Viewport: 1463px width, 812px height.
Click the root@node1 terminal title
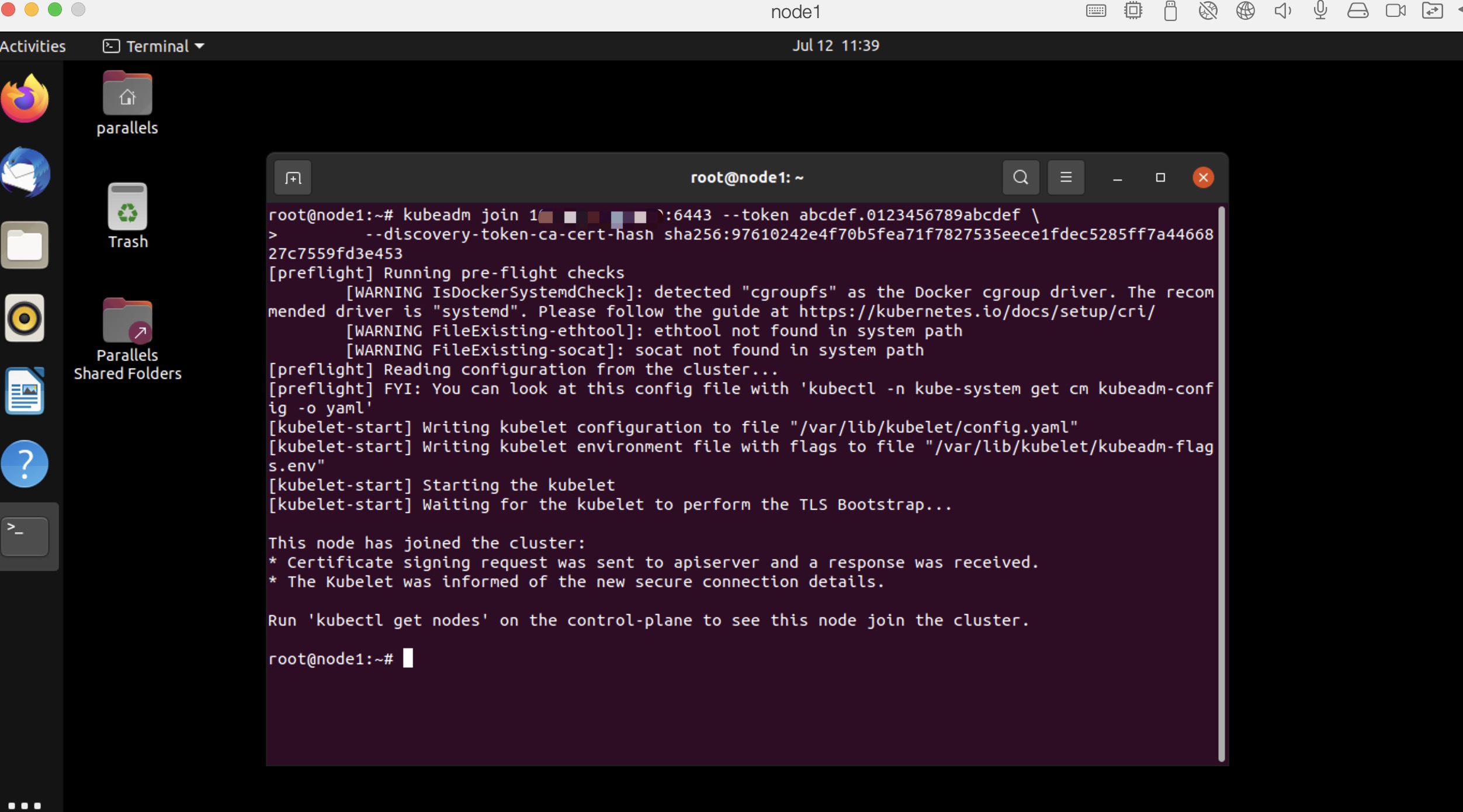[x=747, y=178]
